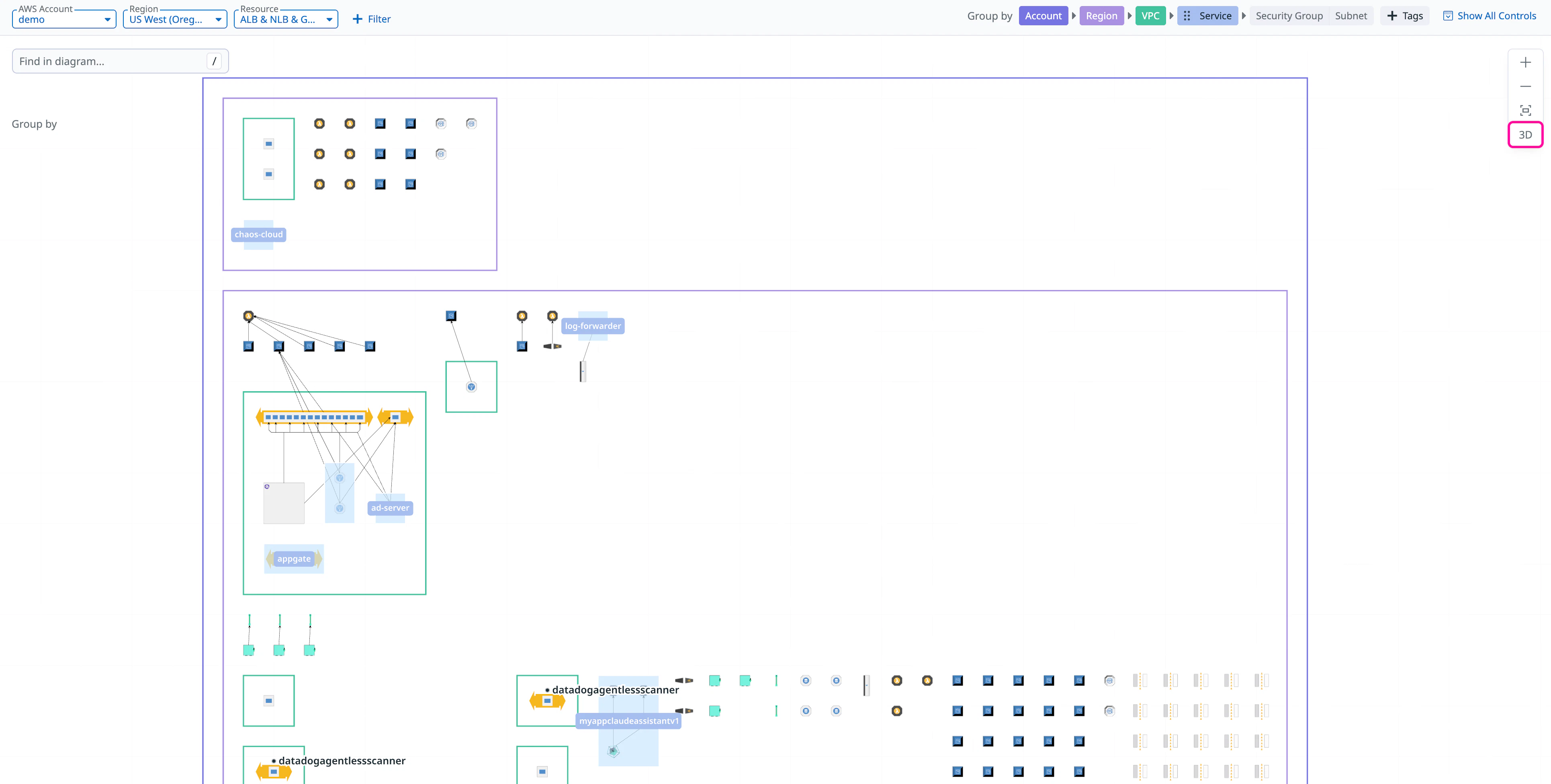This screenshot has width=1551, height=784.
Task: Expand the Region dropdown
Action: [175, 19]
